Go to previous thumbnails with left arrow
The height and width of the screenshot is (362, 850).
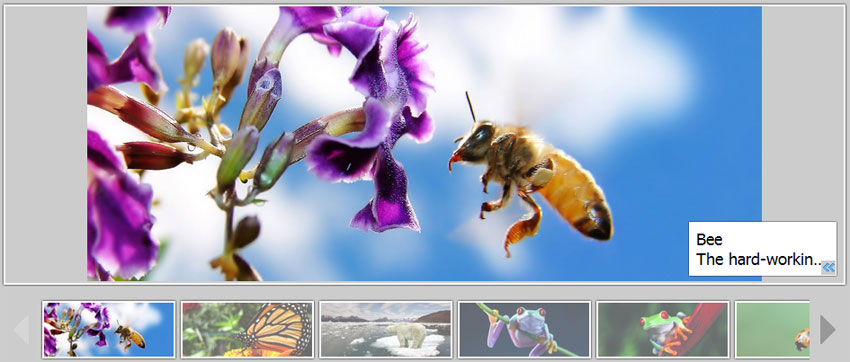pos(22,329)
